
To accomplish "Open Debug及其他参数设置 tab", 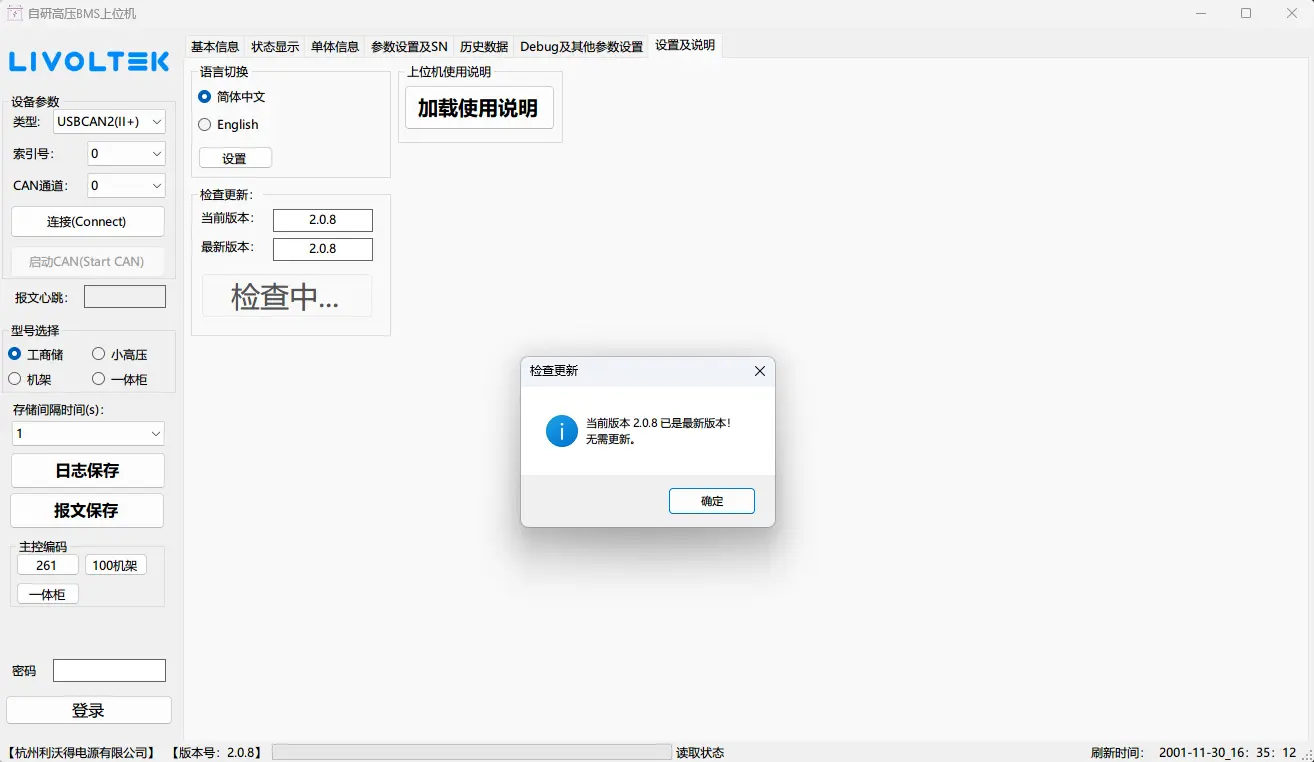I will click(x=581, y=47).
